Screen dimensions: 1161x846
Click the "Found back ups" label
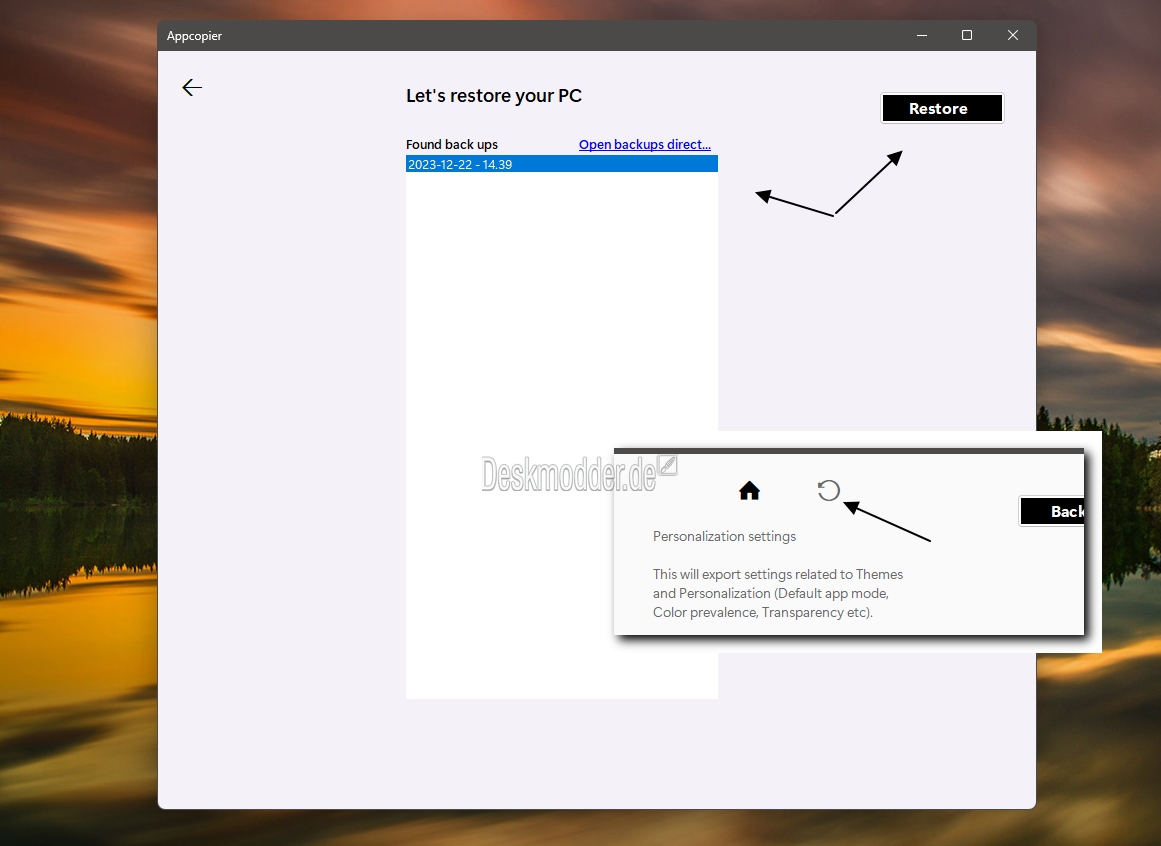click(x=452, y=144)
